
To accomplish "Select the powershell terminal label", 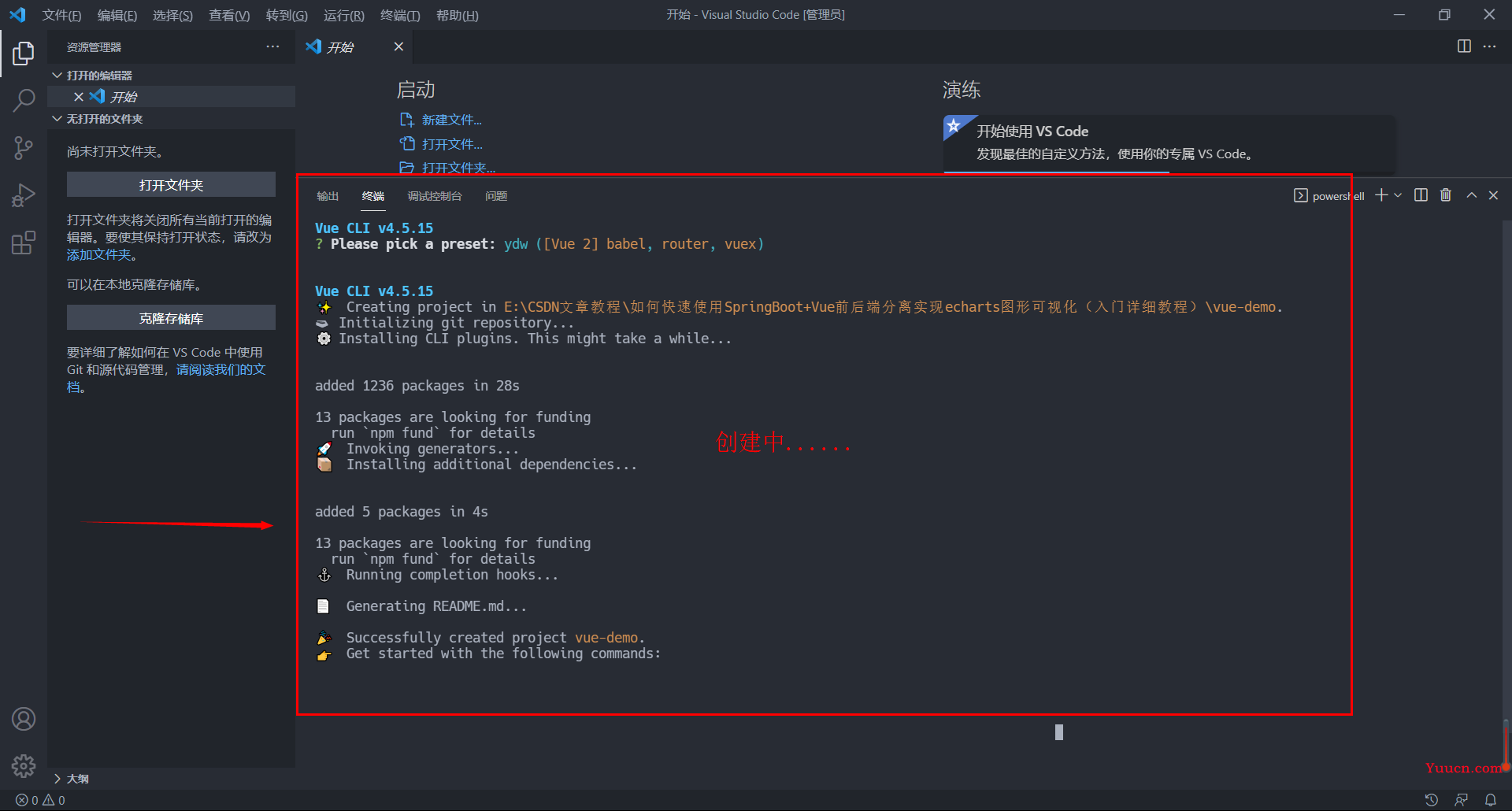I will (1329, 195).
